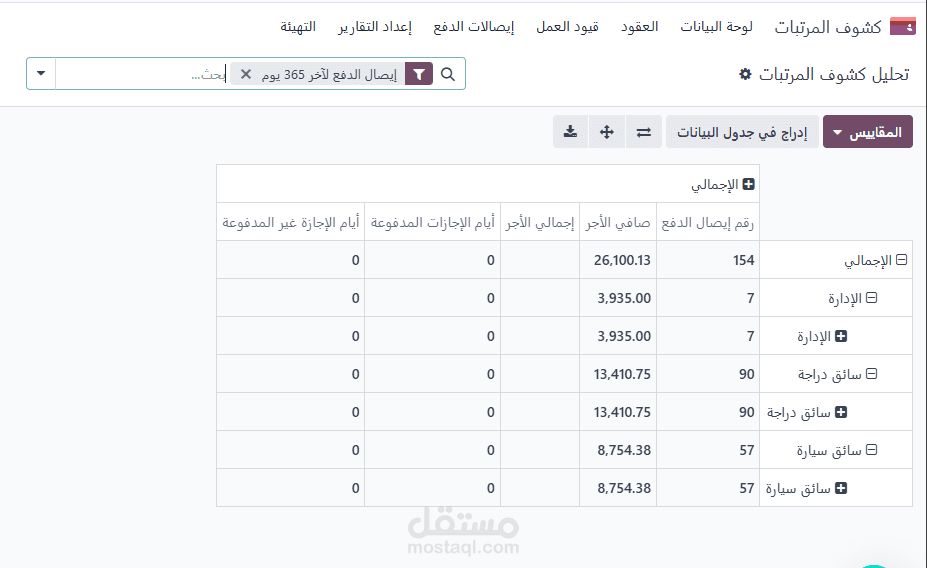Image resolution: width=927 pixels, height=568 pixels.
Task: Sort by إجمالي الأجر column header
Action: pos(540,222)
